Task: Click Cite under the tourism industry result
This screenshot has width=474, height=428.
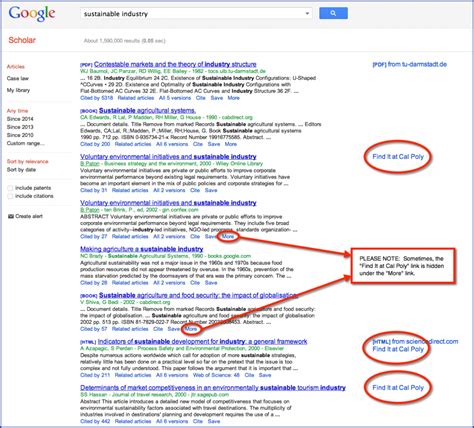Action: 198,421
